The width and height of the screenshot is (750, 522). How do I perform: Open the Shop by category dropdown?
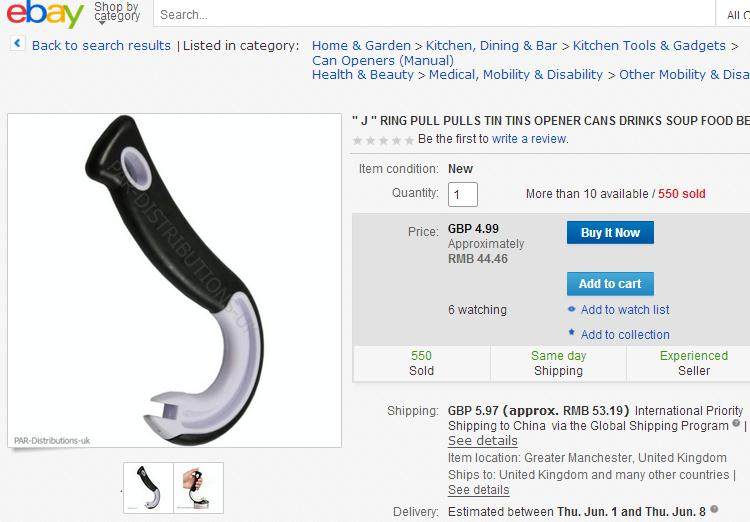(x=117, y=13)
